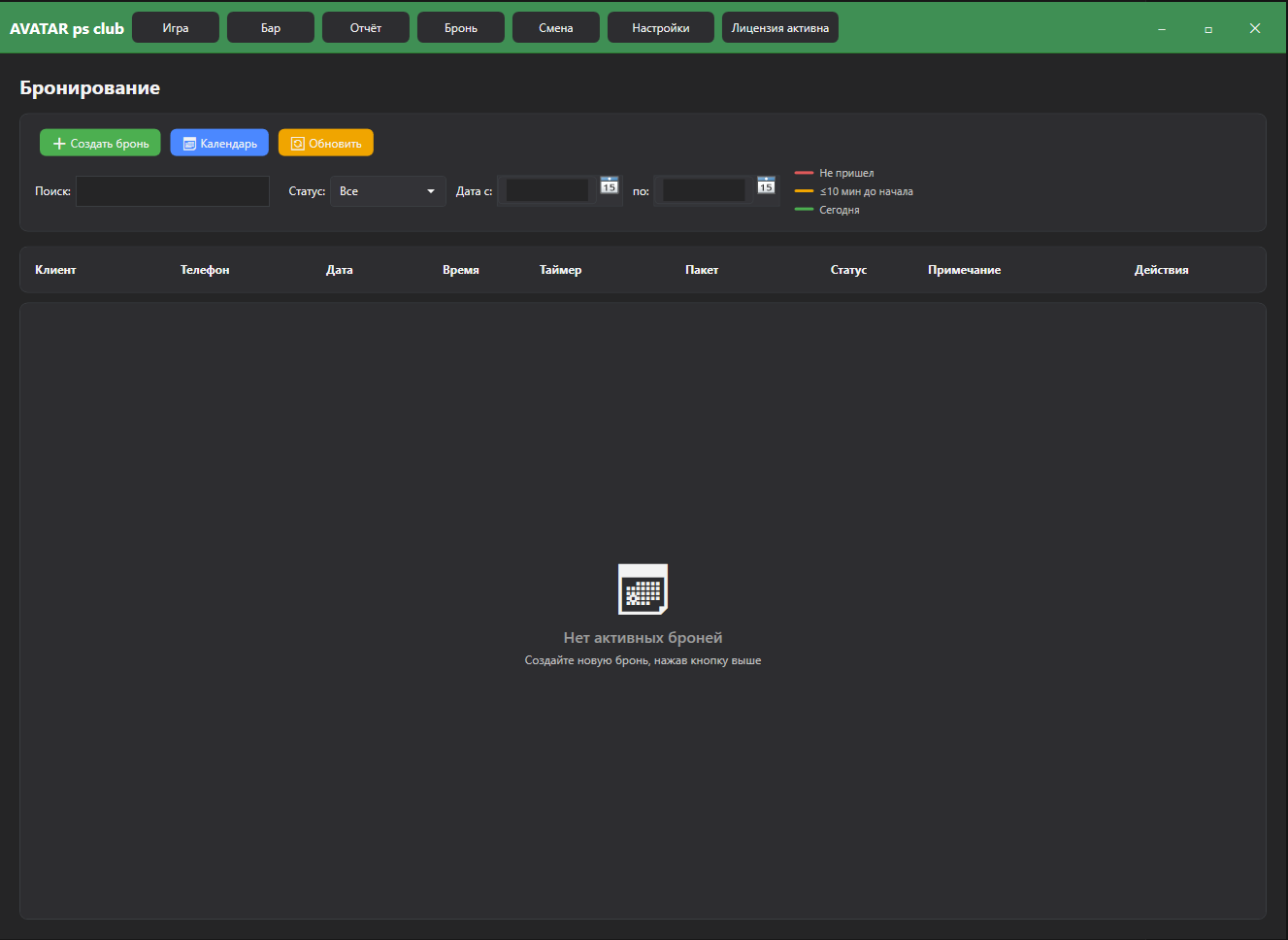Screen dimensions: 1288x940
Task: Open date picker icon for Дата с
Action: point(609,185)
